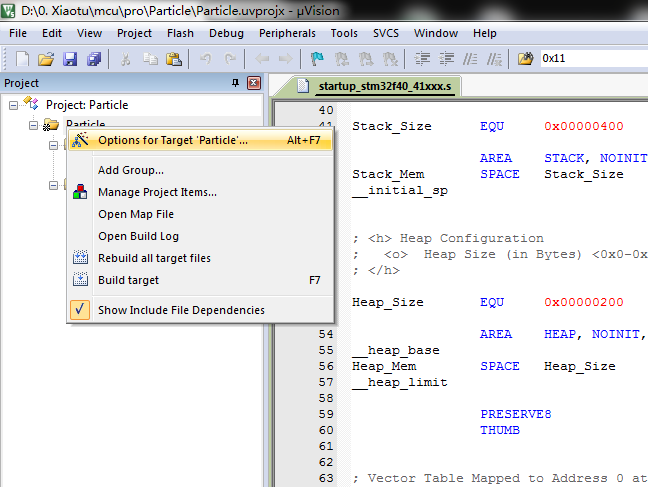The width and height of the screenshot is (648, 487).
Task: Choose Open Map File from context menu
Action: click(x=136, y=214)
